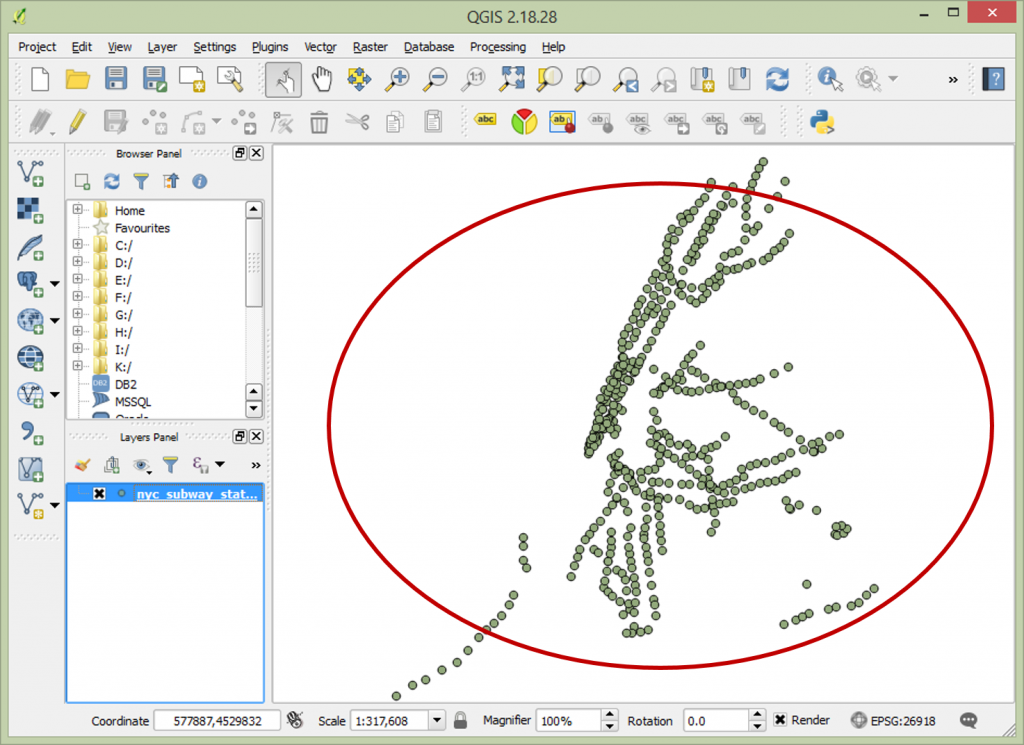Expand the C:/ drive node
Screen dimensions: 1024x745
click(x=77, y=245)
